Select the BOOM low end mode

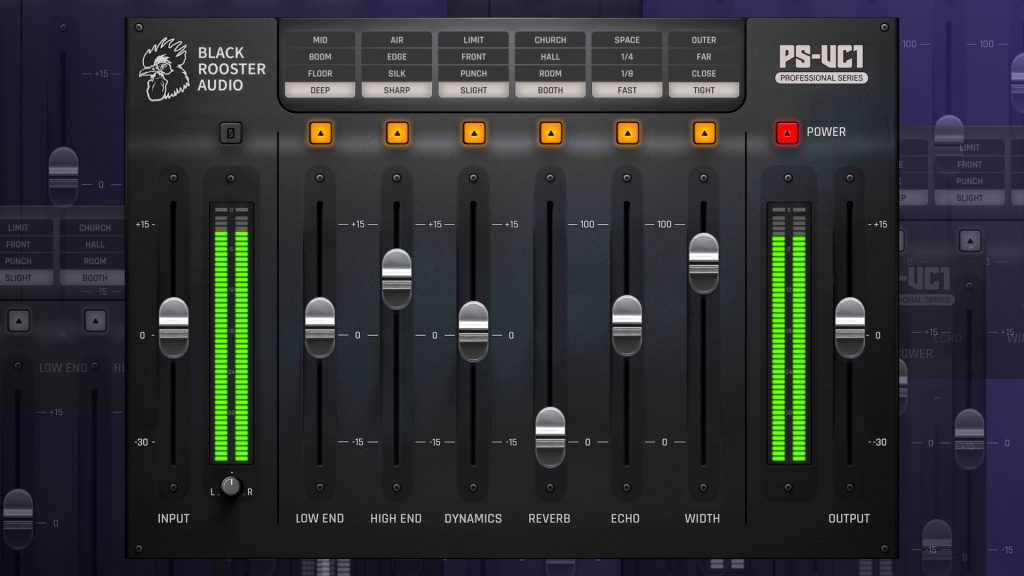(320, 57)
